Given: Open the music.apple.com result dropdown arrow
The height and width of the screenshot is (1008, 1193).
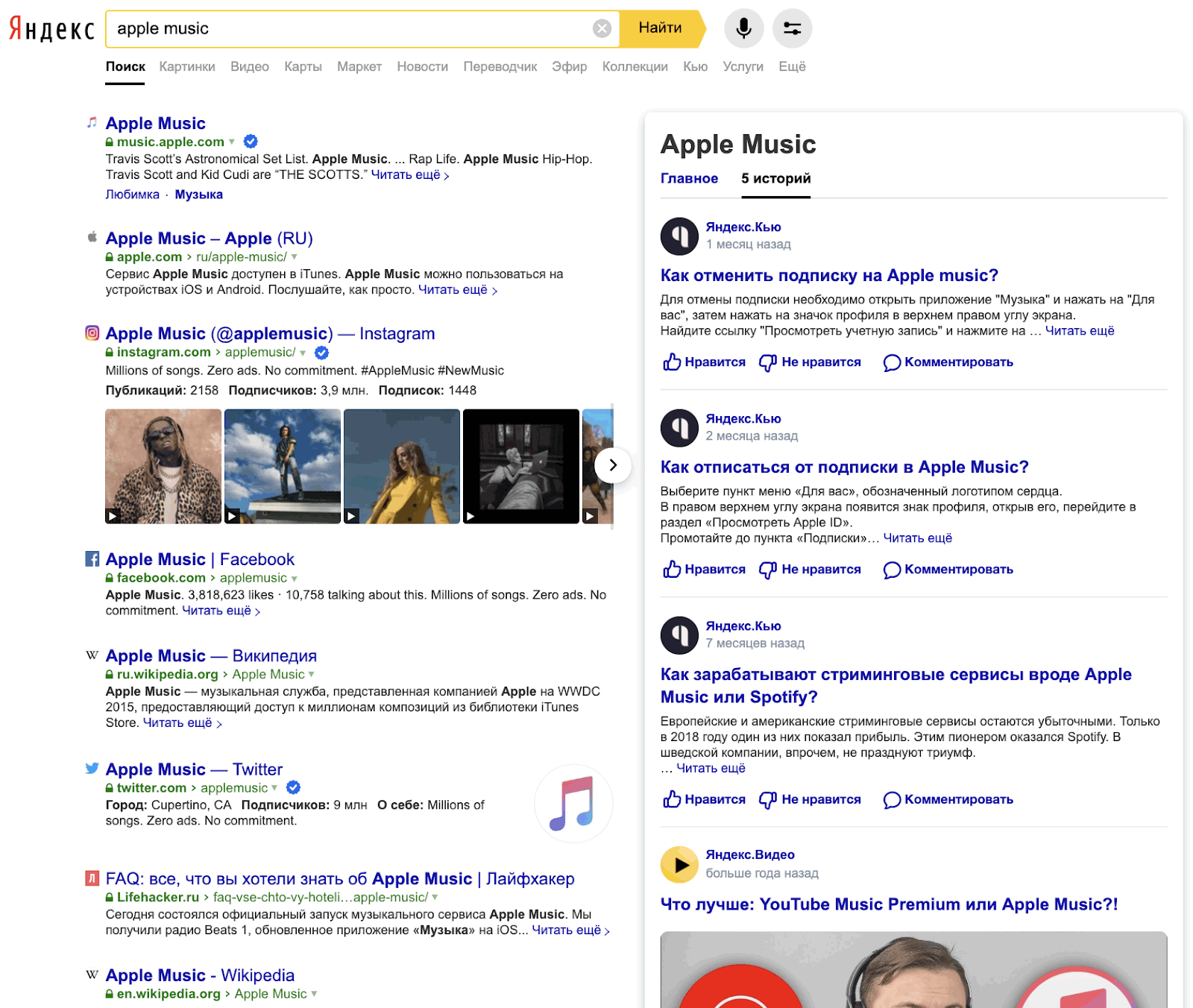Looking at the screenshot, I should tap(232, 142).
